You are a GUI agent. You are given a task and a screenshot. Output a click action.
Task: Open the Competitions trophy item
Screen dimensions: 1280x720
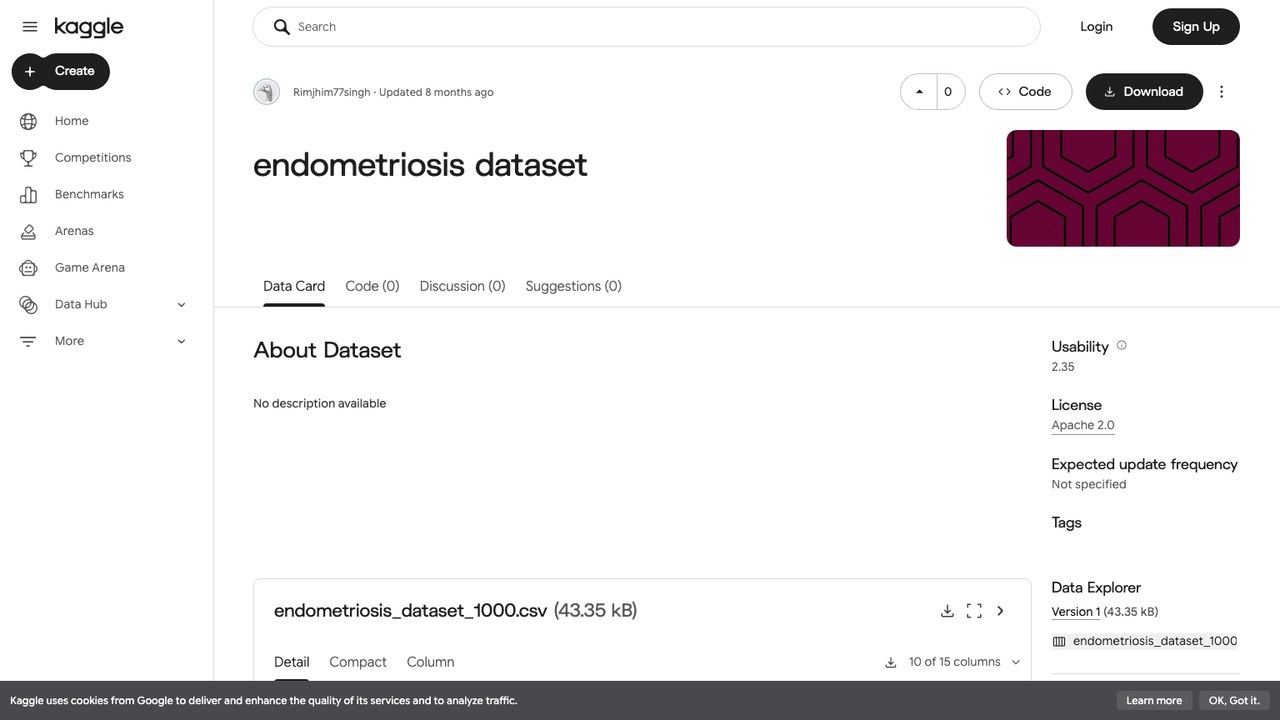pos(93,158)
